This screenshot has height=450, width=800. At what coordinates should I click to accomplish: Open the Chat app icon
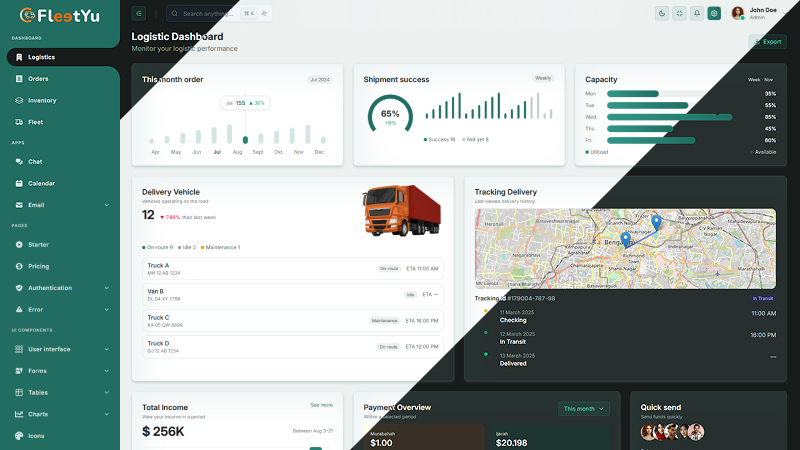20,161
